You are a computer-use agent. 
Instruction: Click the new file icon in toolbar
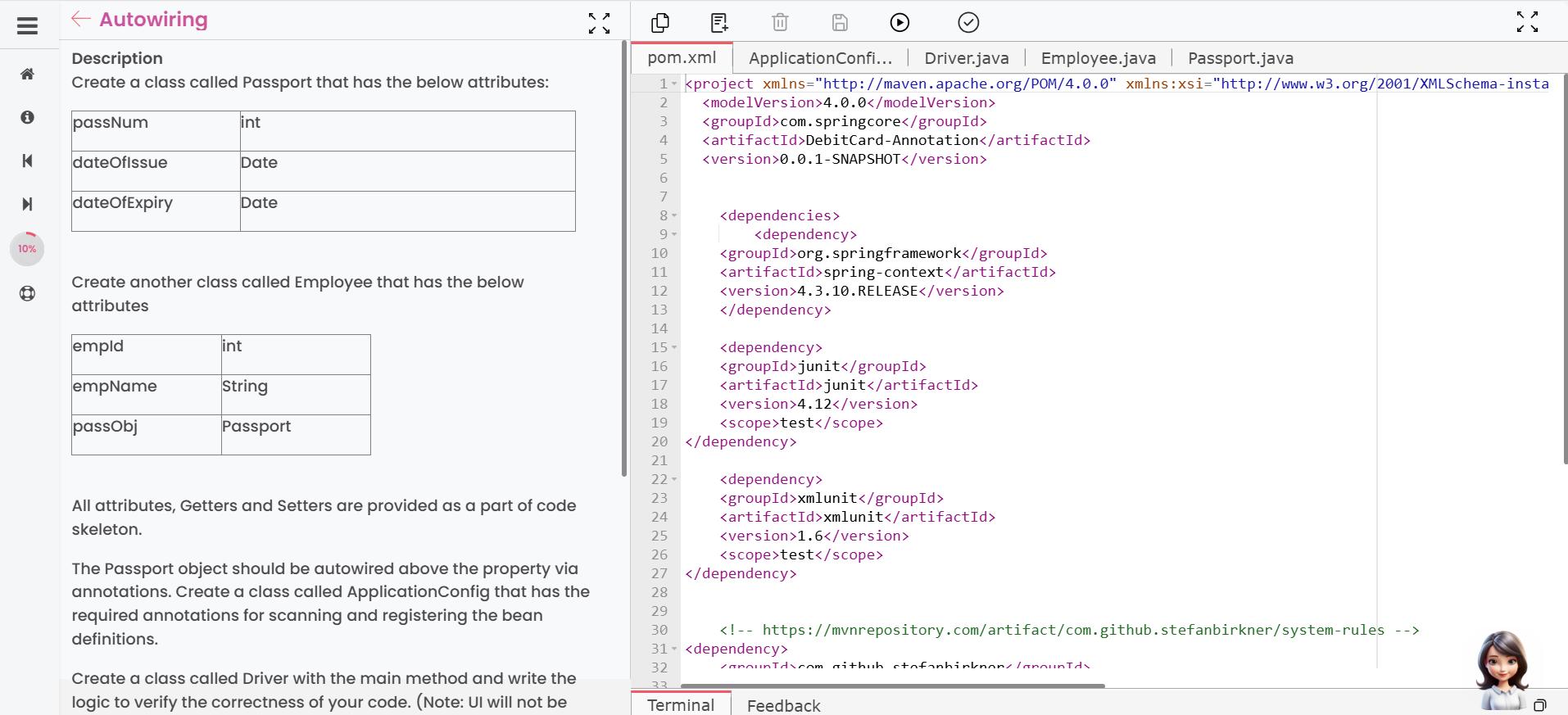tap(719, 23)
